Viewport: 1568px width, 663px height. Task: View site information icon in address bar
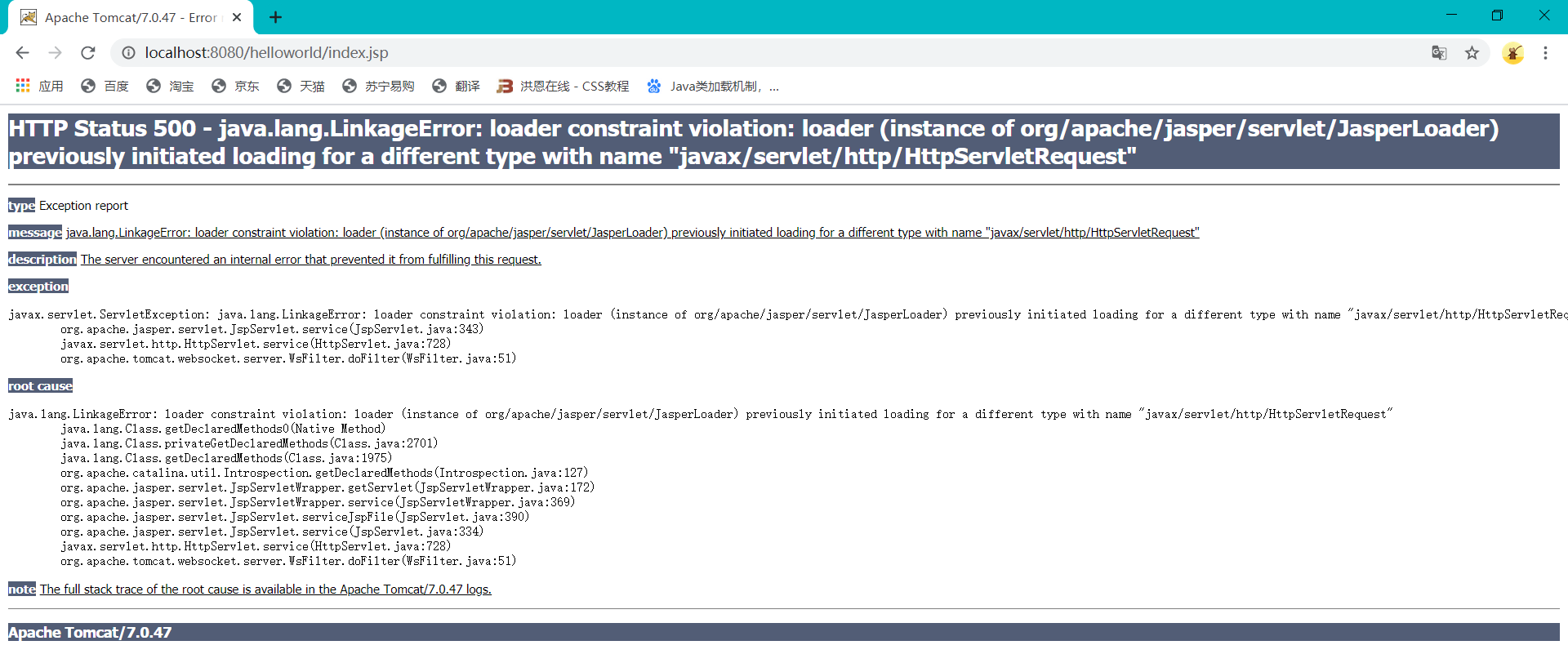[128, 52]
